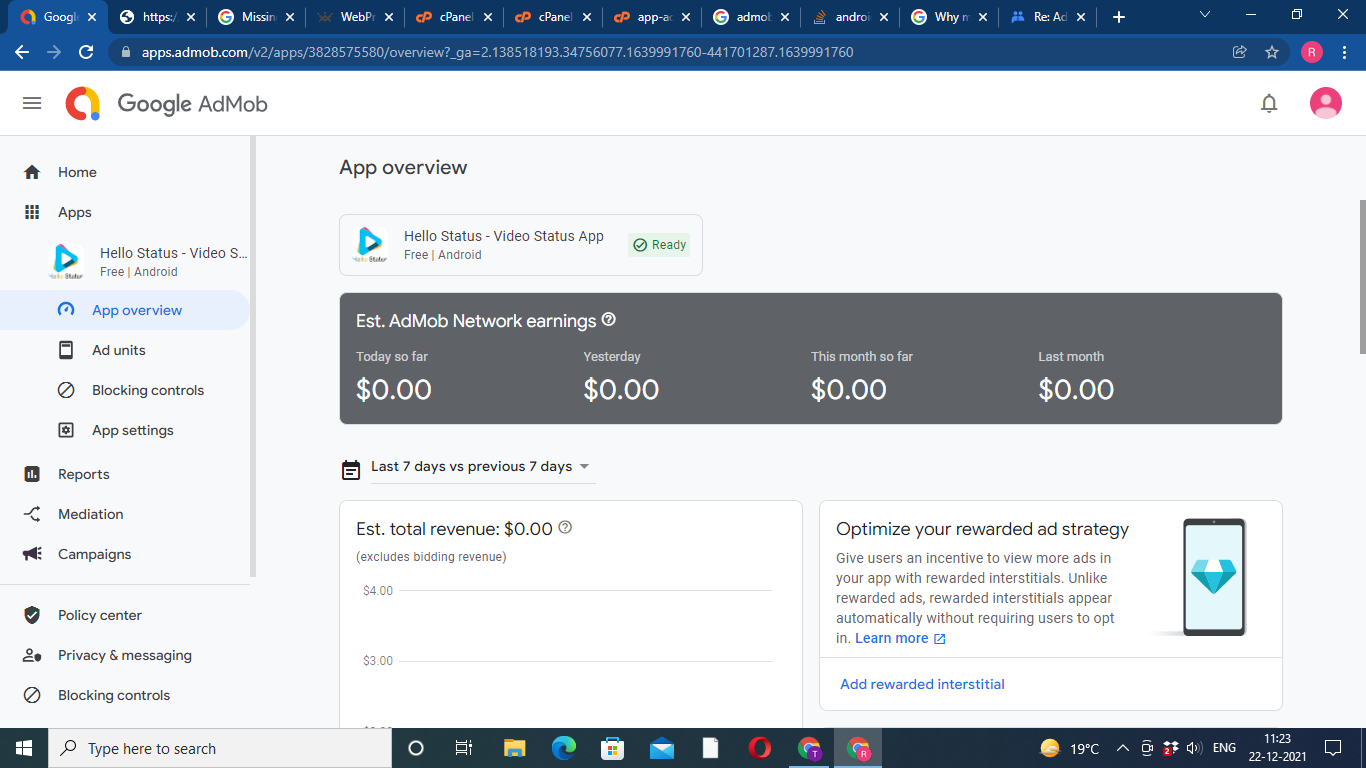Screen dimensions: 1366x768
Task: Open the Last 7 days date range dropdown
Action: [x=483, y=467]
